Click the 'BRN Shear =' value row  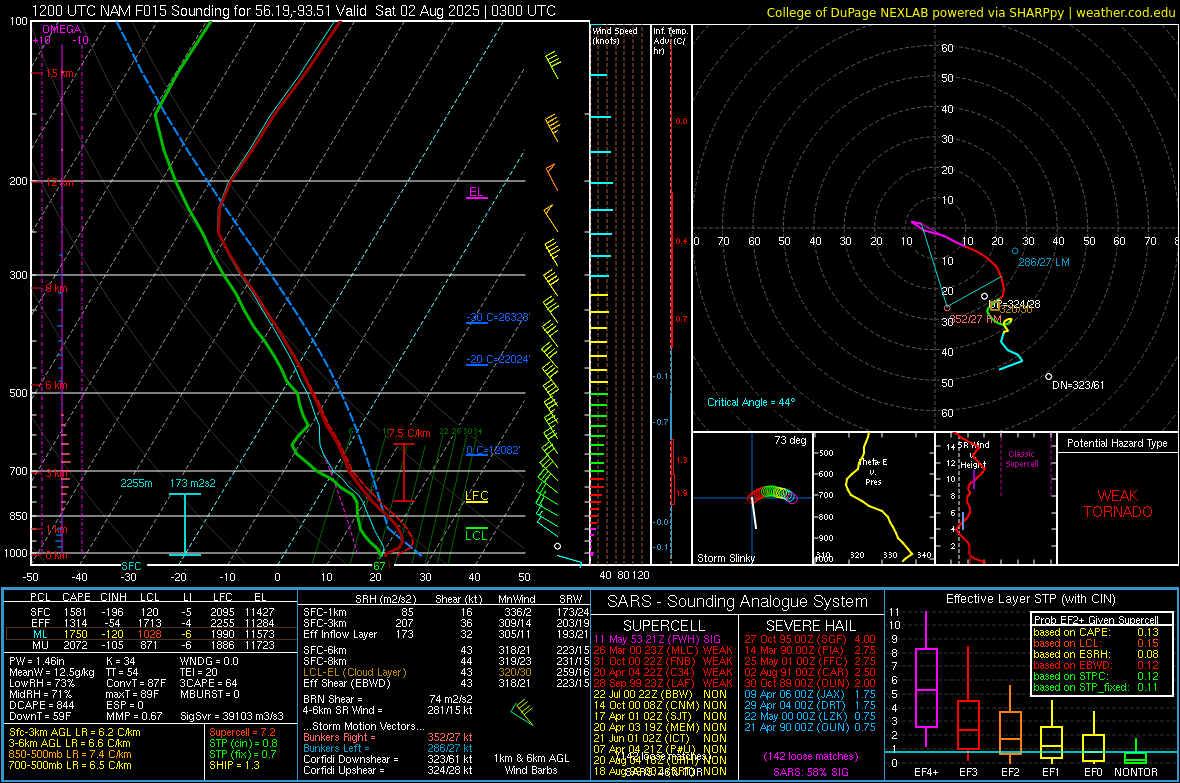388,699
